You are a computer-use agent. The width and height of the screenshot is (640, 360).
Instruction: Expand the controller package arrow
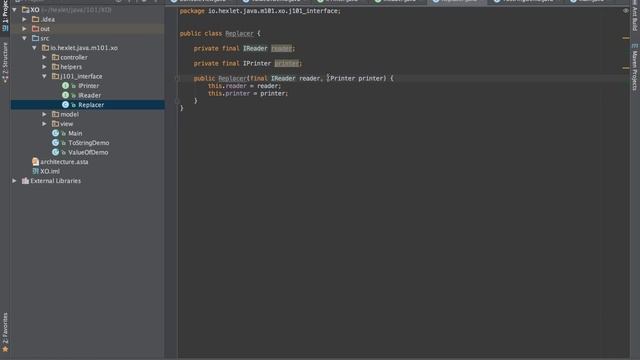44,57
